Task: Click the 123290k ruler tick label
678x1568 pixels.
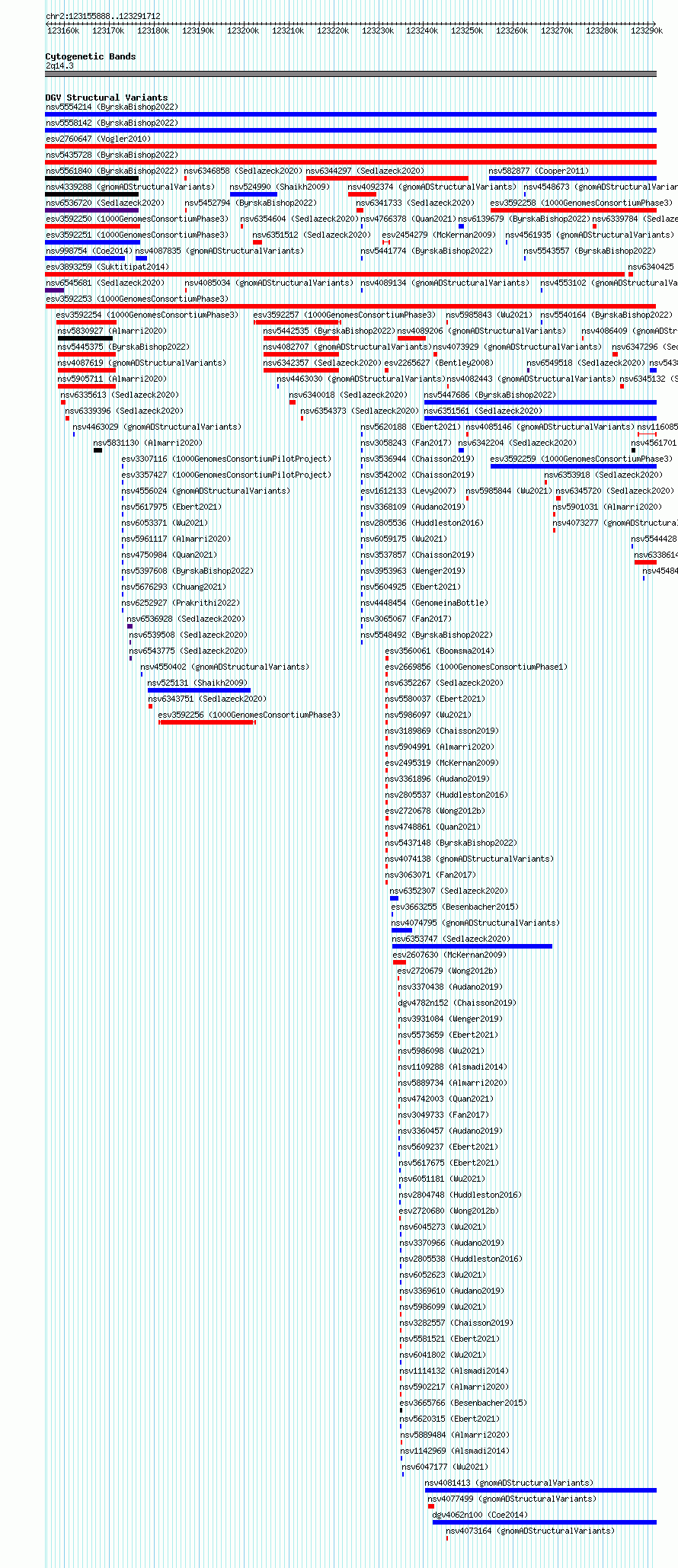Action: pyautogui.click(x=647, y=30)
